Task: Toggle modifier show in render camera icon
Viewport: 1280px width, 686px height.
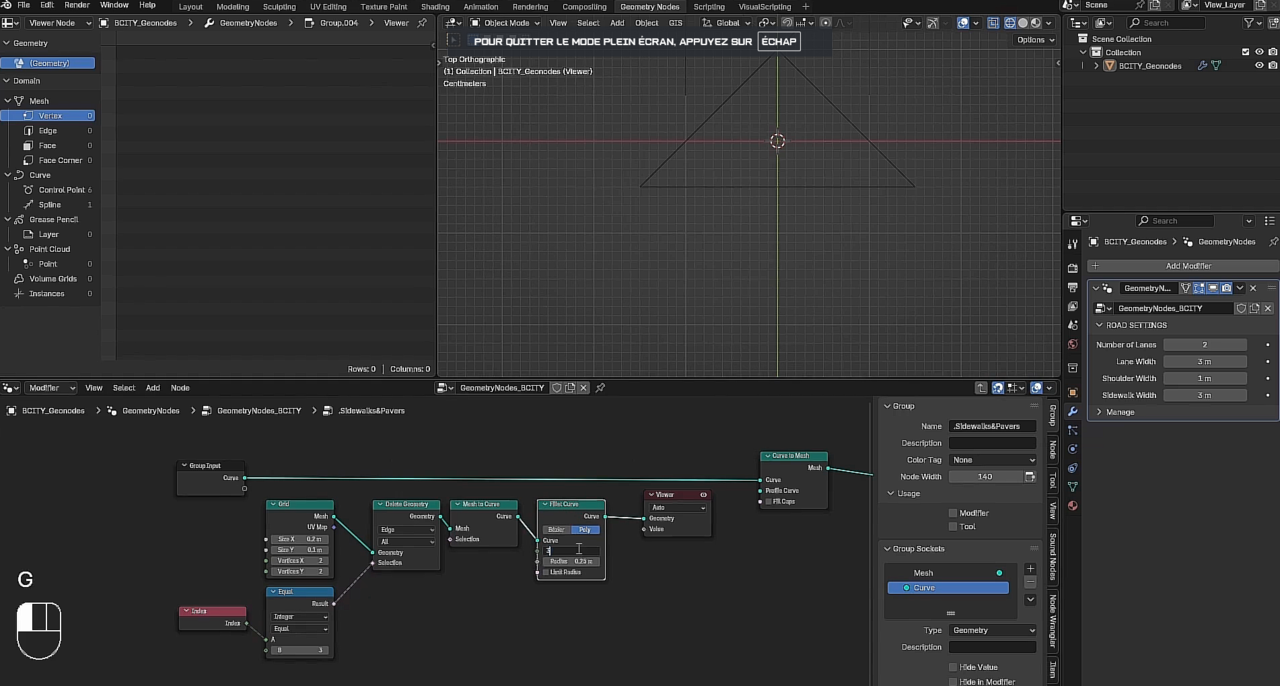Action: 1226,288
